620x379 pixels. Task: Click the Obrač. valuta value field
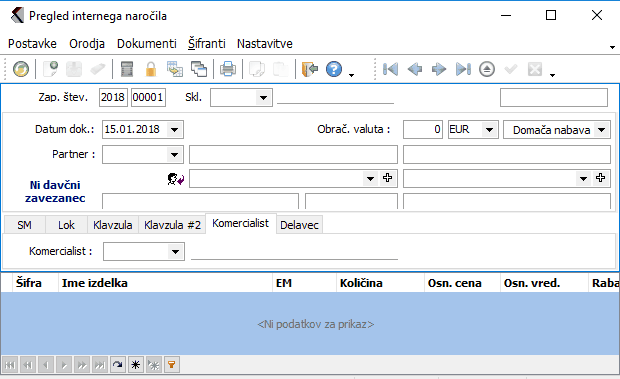coord(423,130)
